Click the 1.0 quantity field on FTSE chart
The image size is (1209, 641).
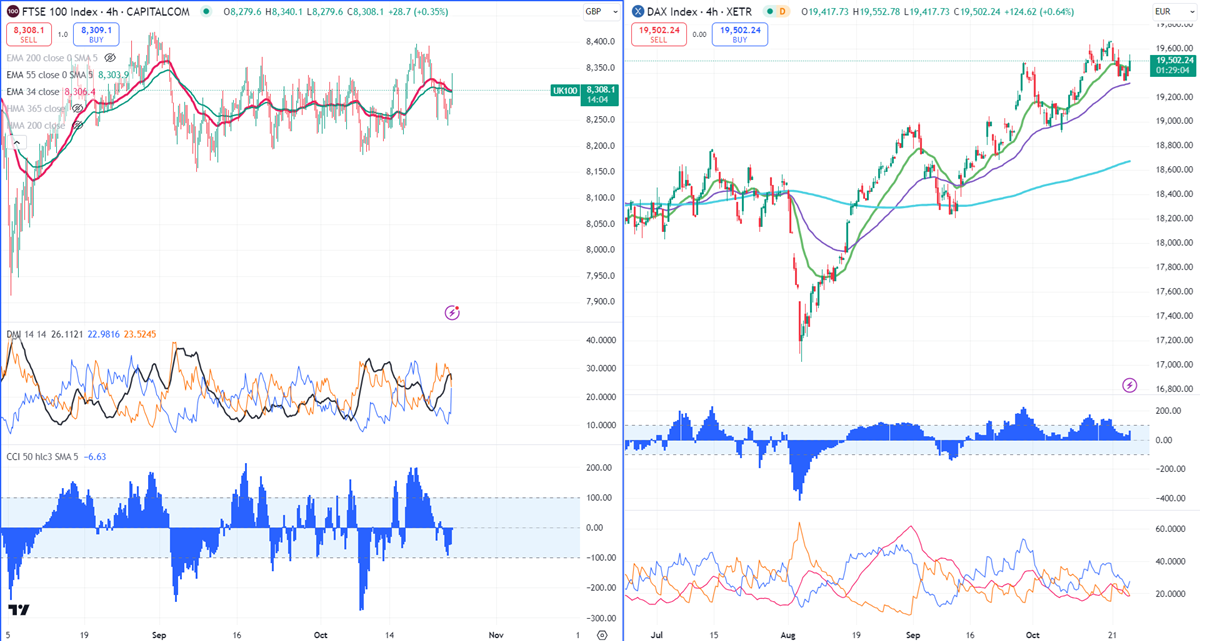tap(63, 35)
